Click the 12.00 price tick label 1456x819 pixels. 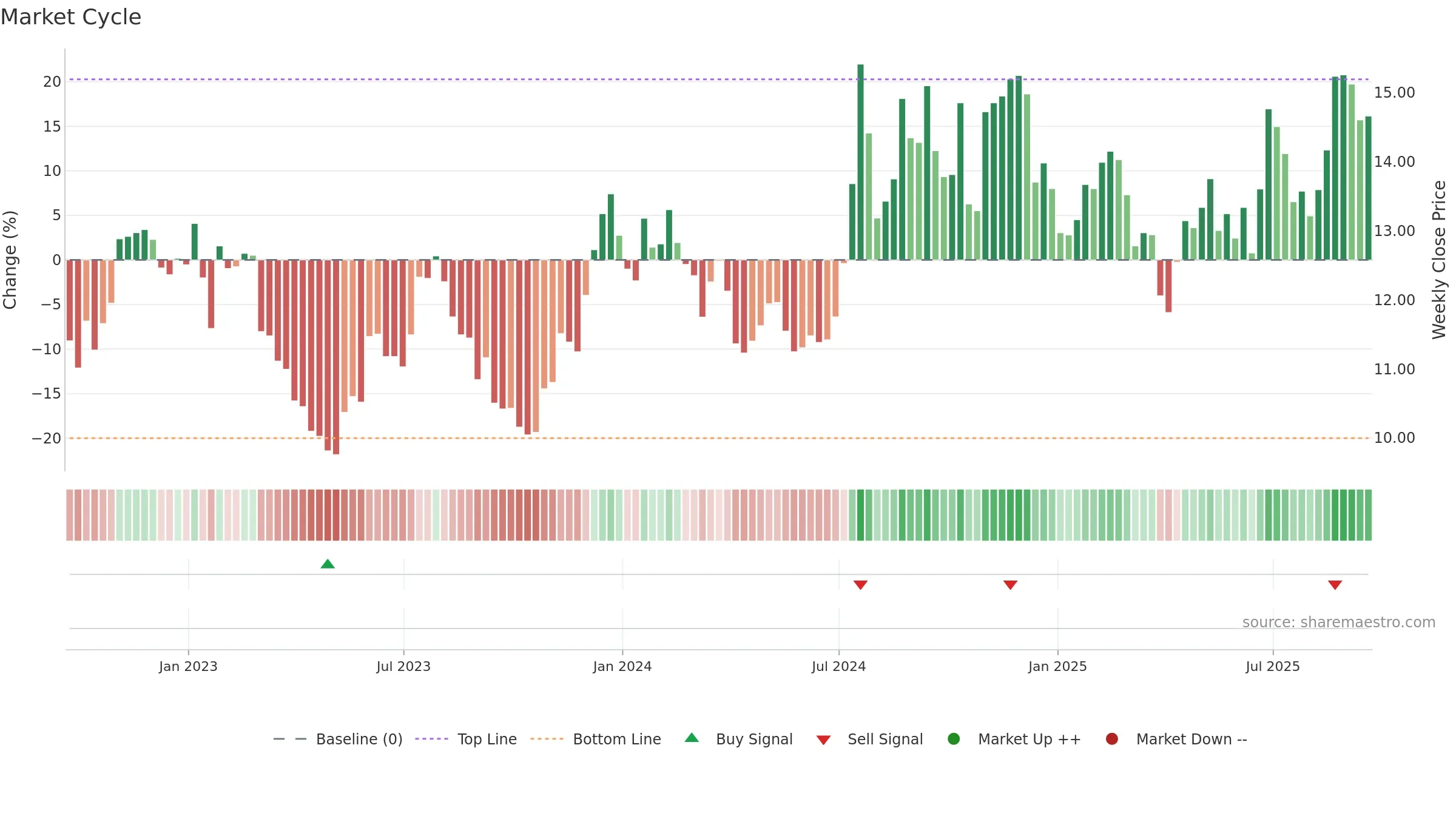tap(1394, 300)
